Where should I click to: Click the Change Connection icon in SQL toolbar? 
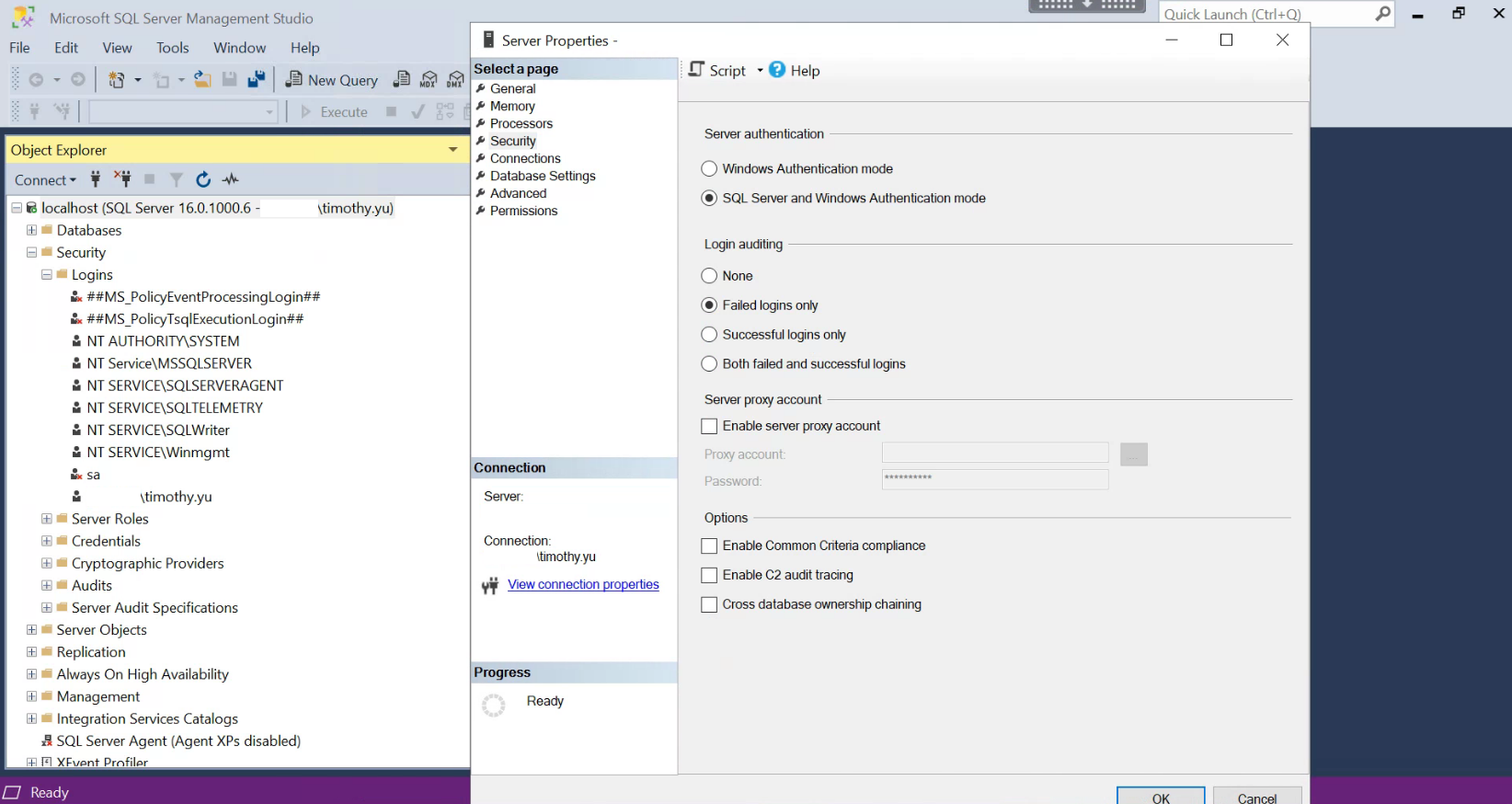62,112
